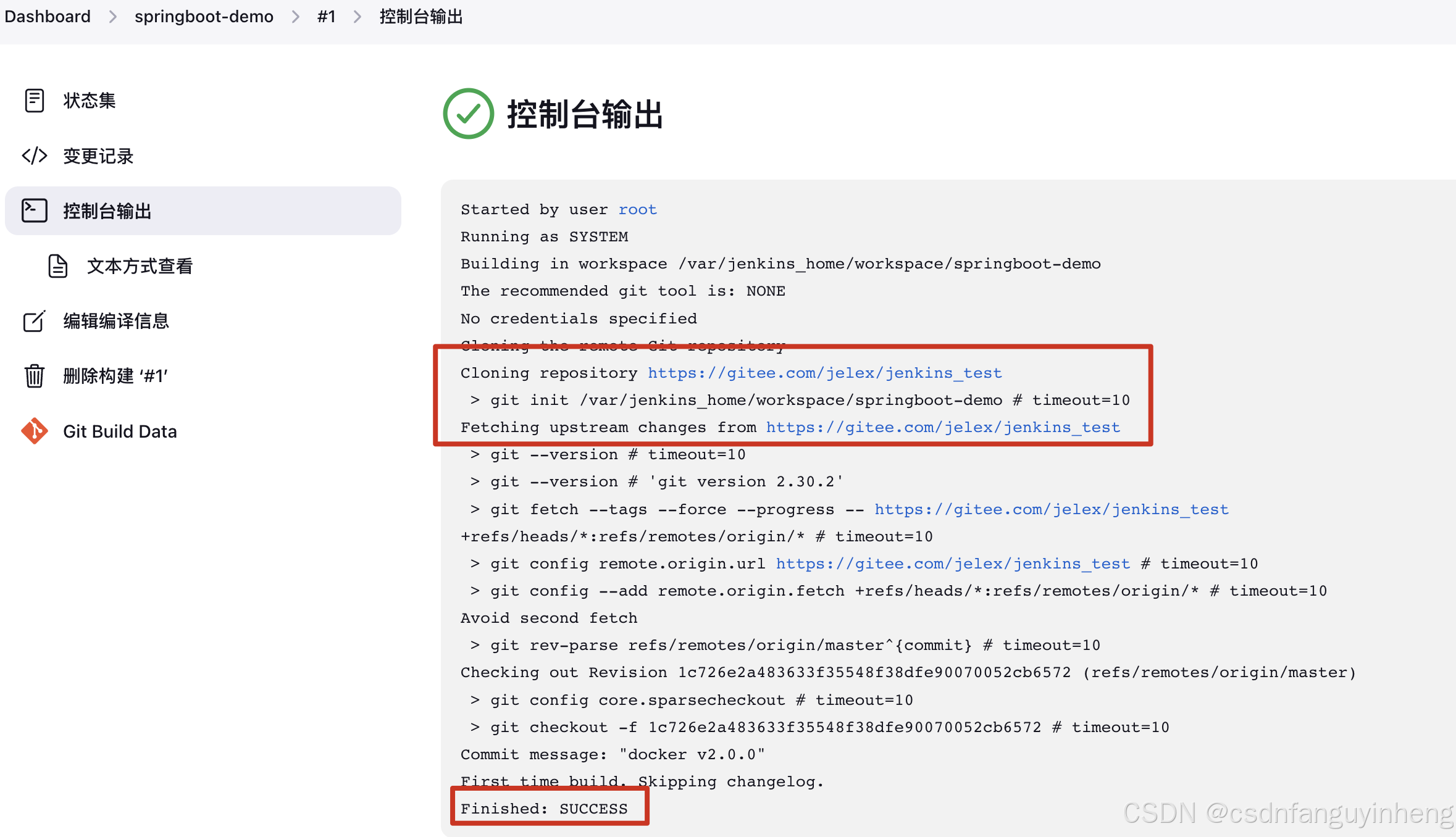Click the plain text view file icon

tap(58, 266)
